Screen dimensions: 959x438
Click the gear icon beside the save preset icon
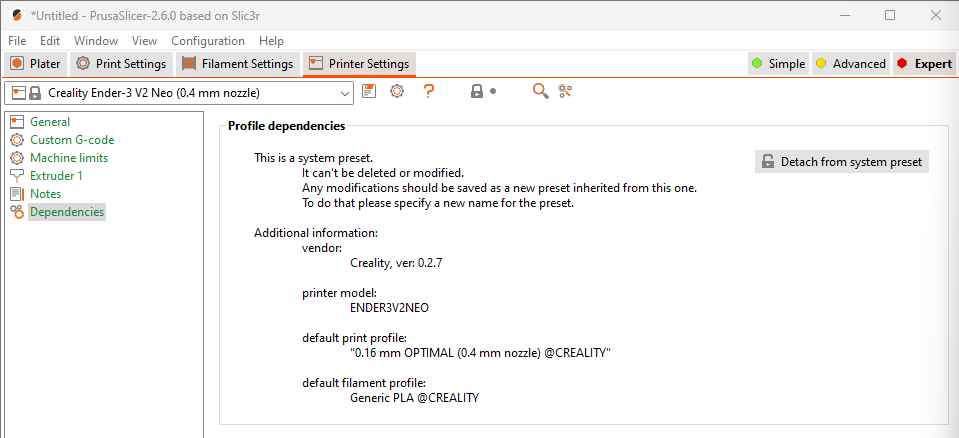397,91
